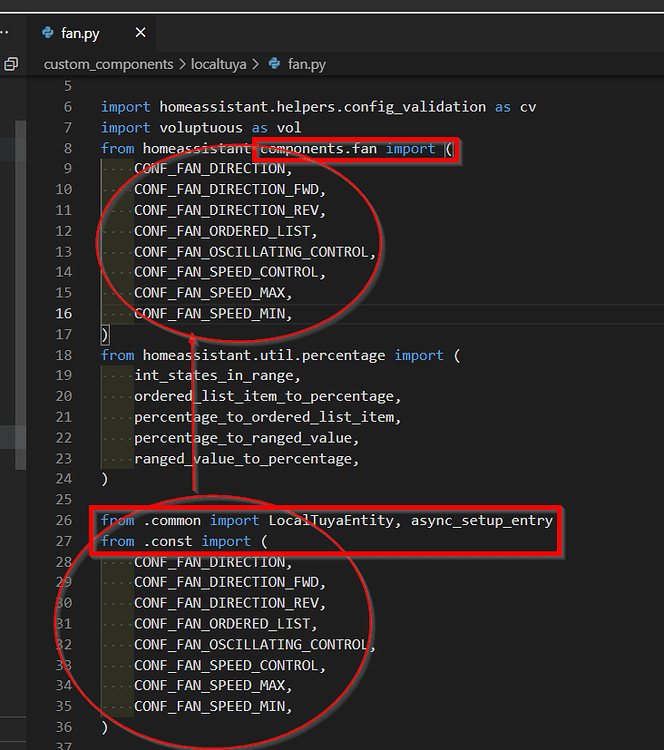Screen dimensions: 664x750
Task: Open the sidebar's three-dot more actions menu
Action: click(5, 33)
